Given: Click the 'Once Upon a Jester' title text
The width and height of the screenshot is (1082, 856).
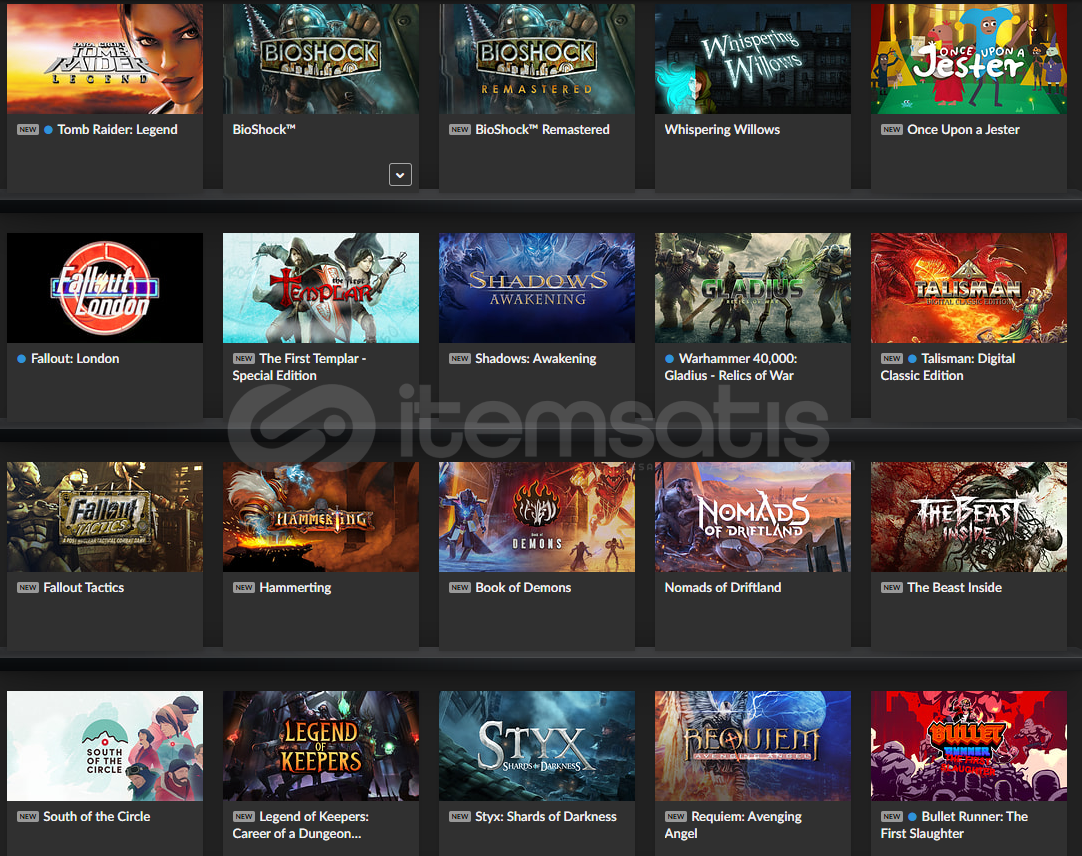Looking at the screenshot, I should pos(963,130).
